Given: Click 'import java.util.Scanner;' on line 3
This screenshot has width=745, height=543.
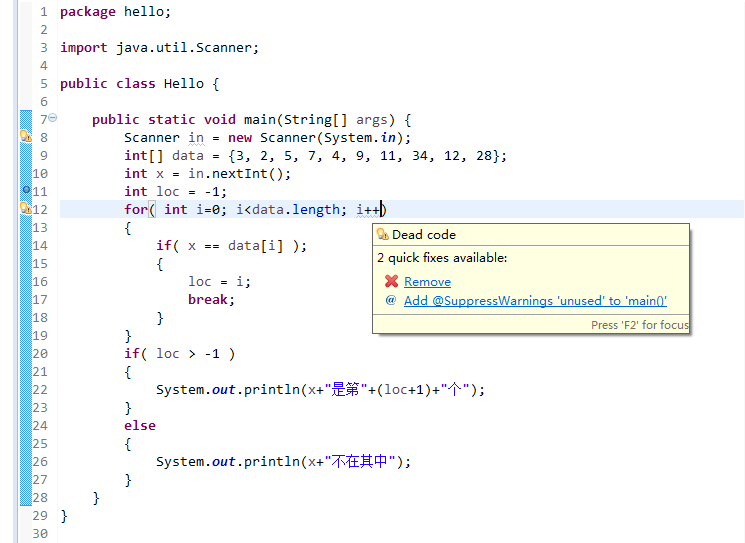Looking at the screenshot, I should point(160,48).
